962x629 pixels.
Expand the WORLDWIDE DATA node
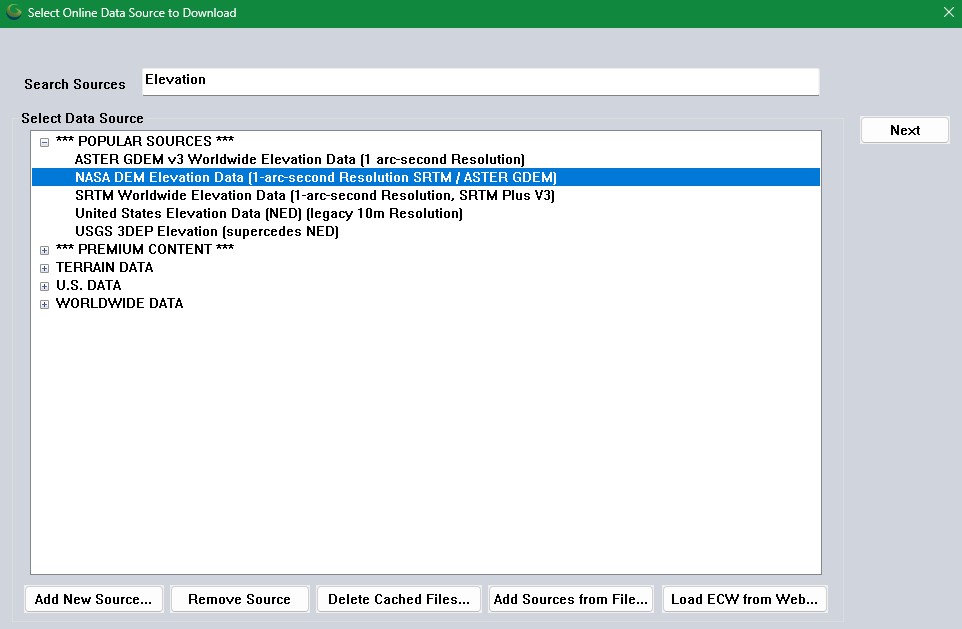(x=44, y=304)
